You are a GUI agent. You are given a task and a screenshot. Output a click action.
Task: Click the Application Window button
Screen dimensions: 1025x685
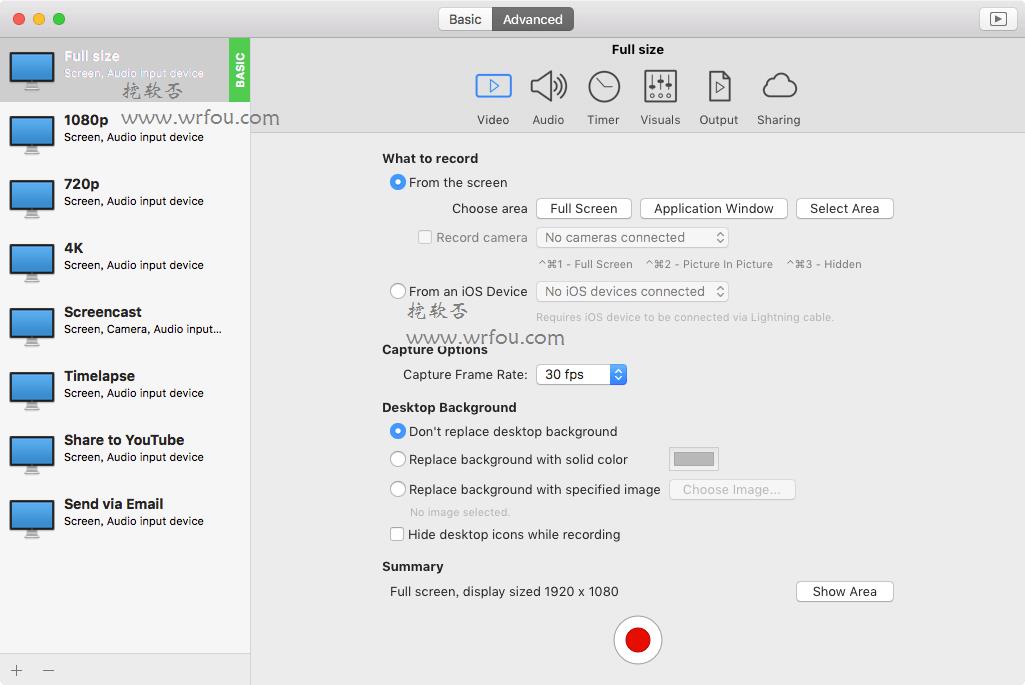coord(713,209)
